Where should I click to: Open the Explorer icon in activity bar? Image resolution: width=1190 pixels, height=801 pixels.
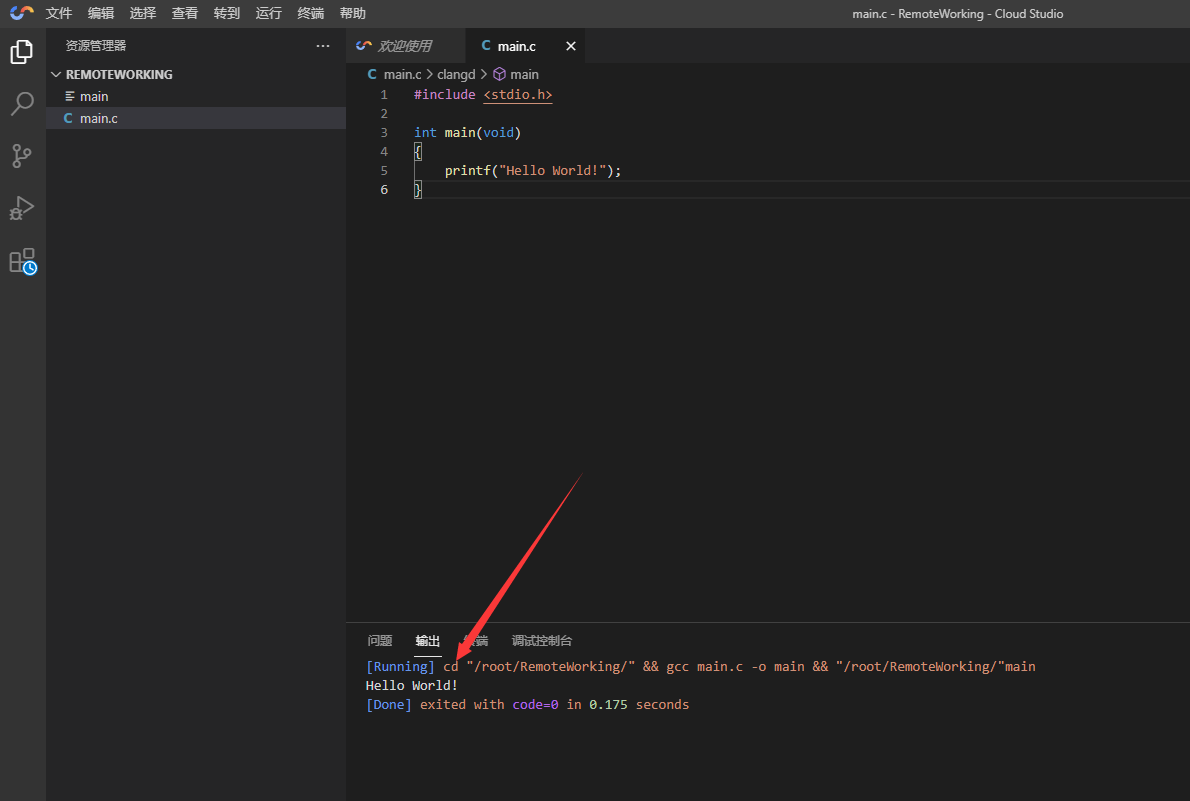[22, 52]
